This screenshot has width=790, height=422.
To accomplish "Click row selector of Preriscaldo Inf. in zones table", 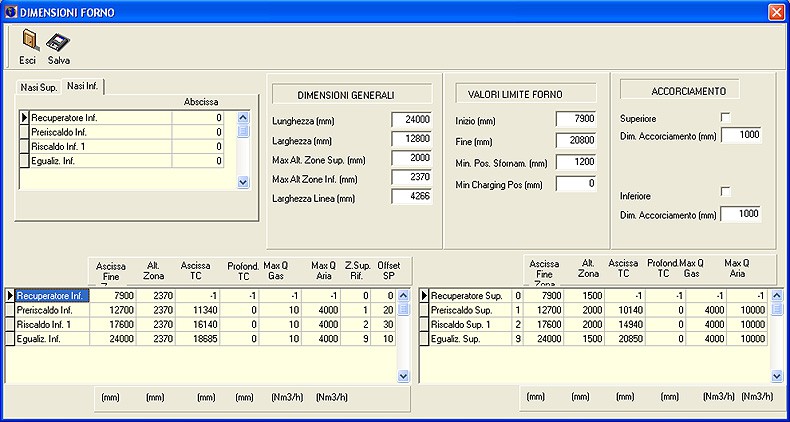I will 10,310.
